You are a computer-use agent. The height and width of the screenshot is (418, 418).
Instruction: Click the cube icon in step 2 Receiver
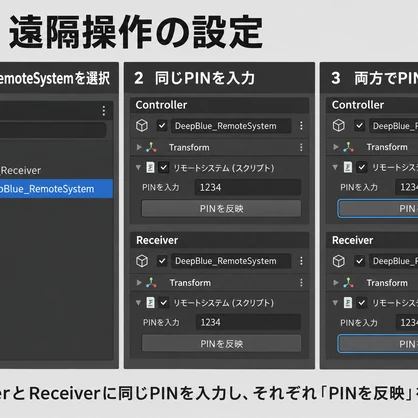[x=142, y=261]
